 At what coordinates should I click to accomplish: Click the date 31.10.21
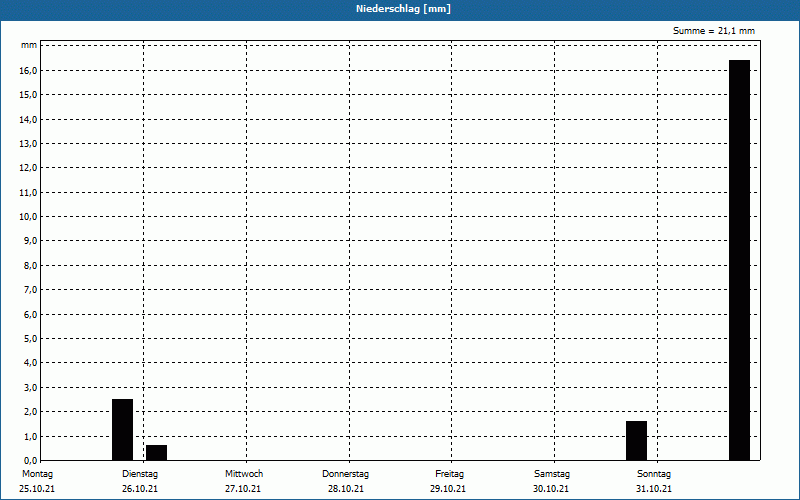click(x=654, y=489)
